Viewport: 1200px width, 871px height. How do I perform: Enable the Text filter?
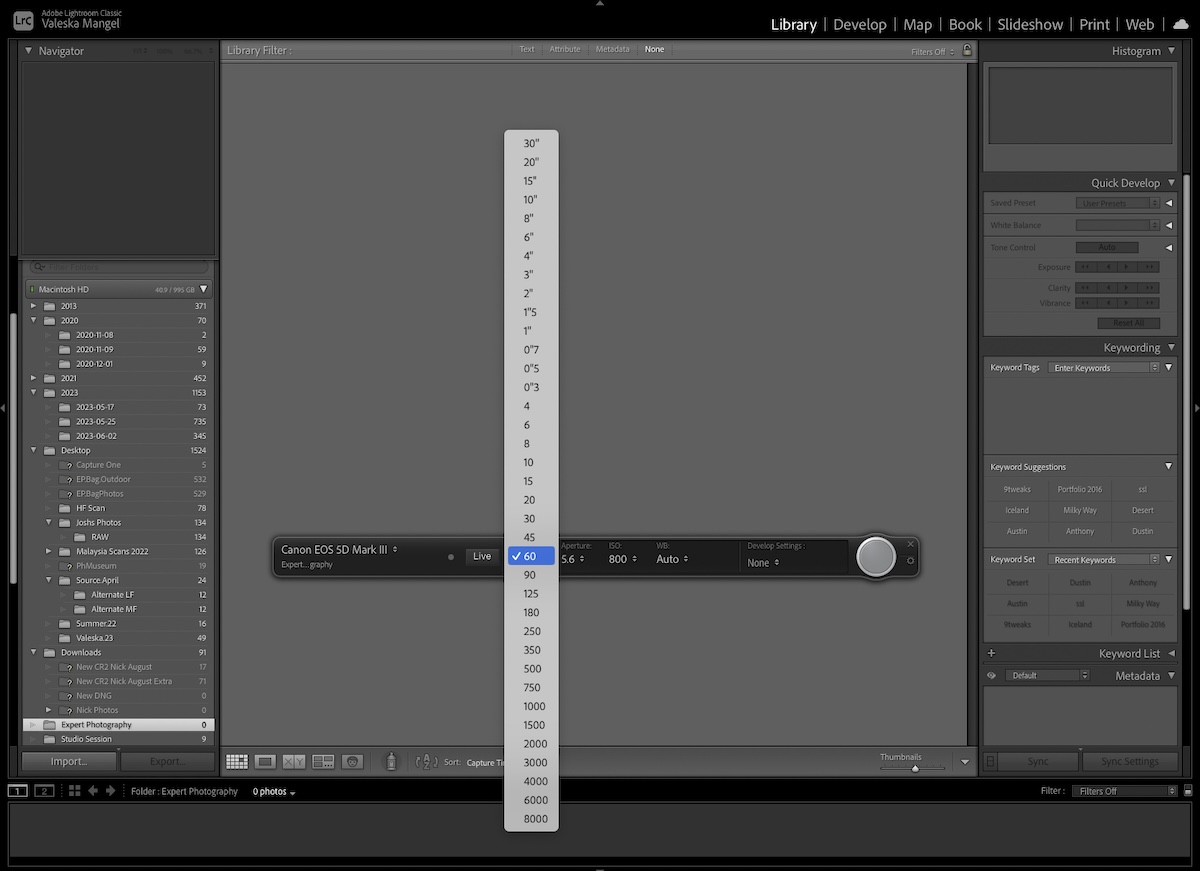click(x=527, y=49)
